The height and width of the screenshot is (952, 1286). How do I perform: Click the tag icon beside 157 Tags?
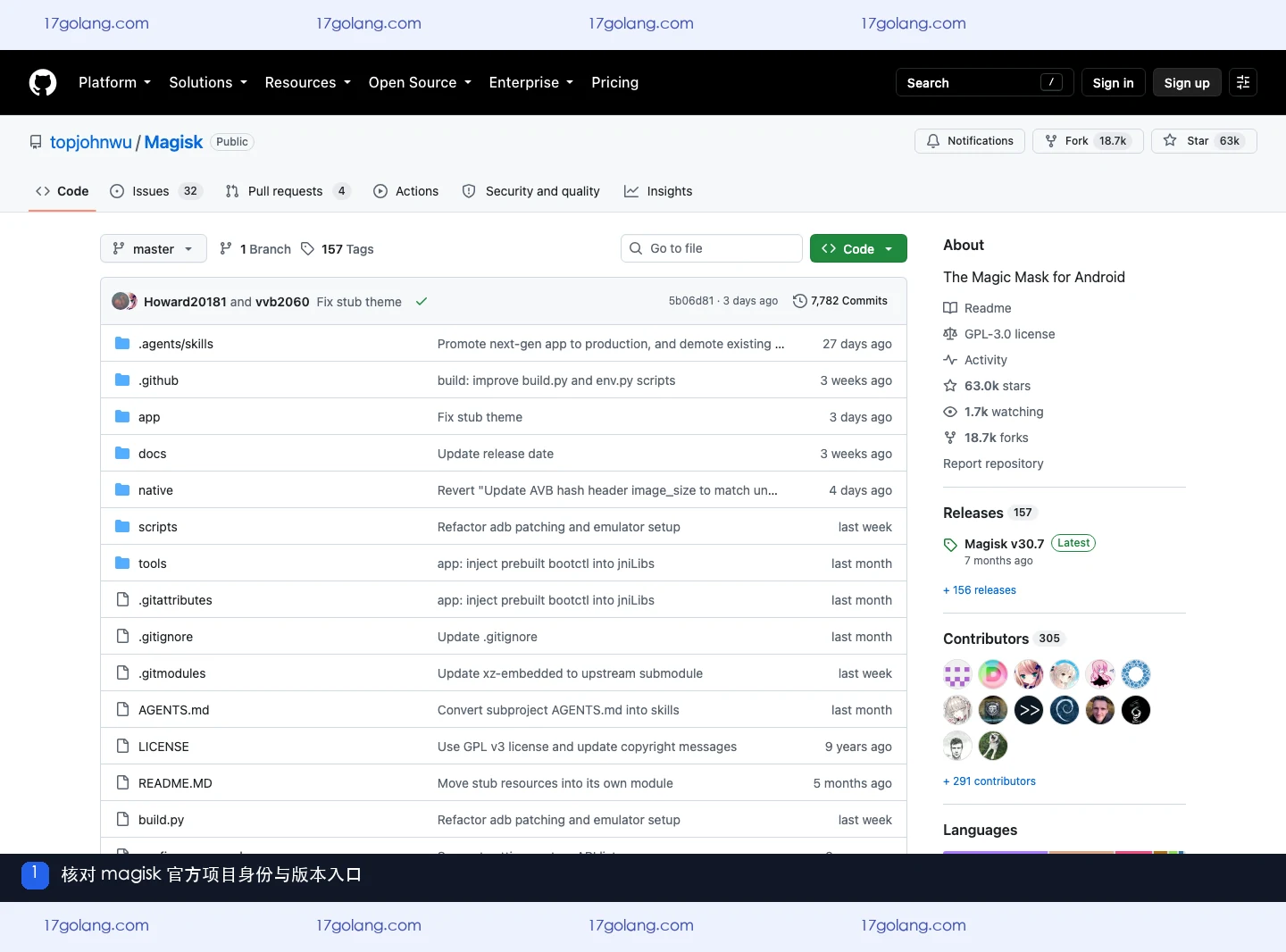pos(307,249)
